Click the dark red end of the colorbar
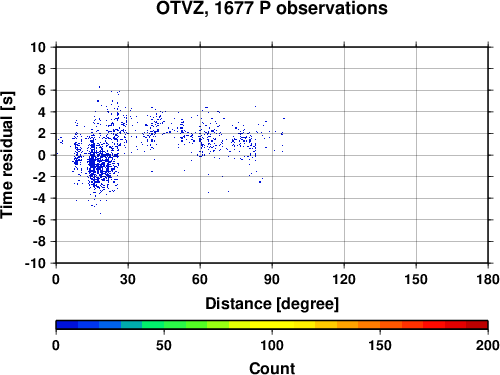 tap(477, 325)
